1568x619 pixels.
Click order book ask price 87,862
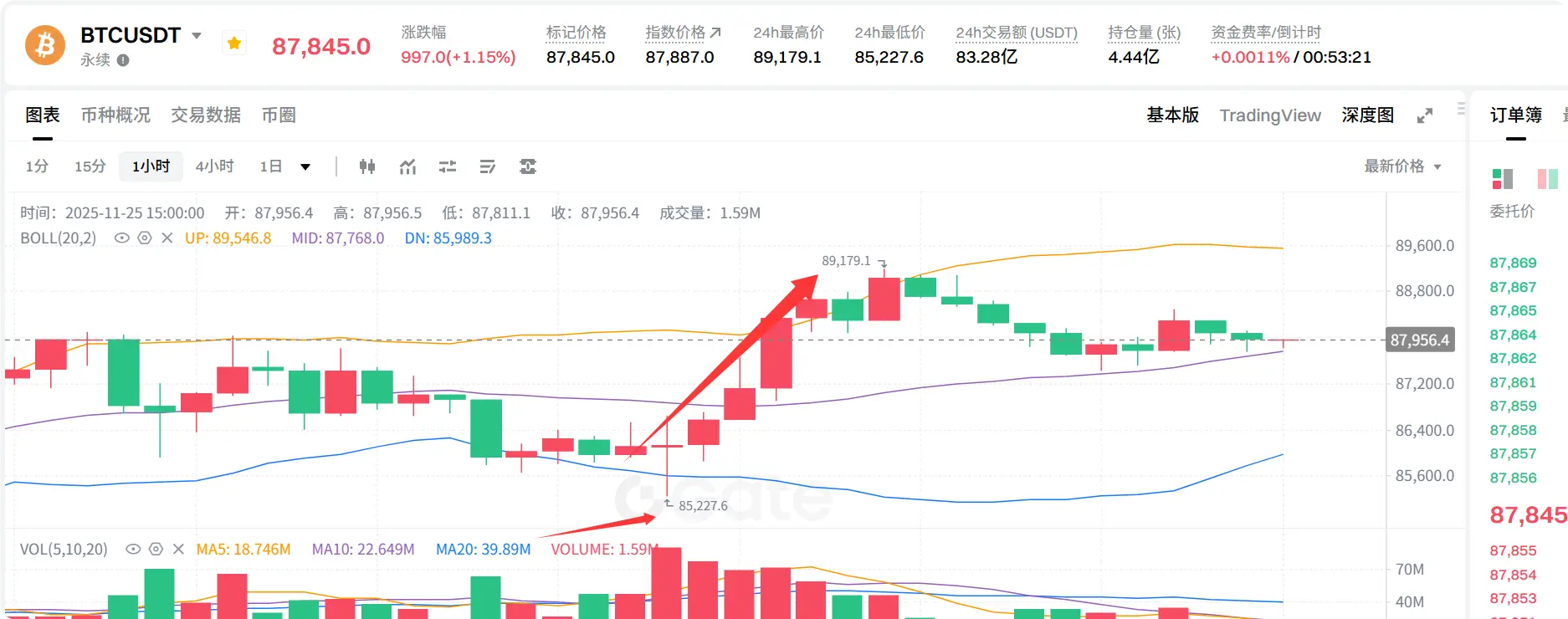click(x=1513, y=358)
